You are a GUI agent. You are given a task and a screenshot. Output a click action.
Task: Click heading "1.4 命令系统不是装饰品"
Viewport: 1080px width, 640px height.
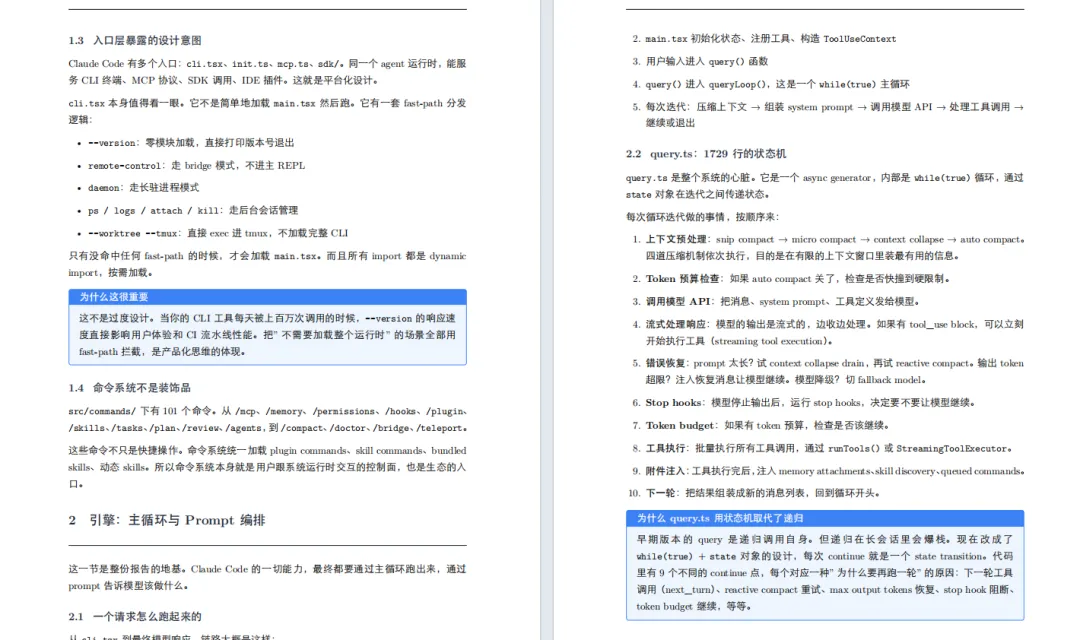[x=129, y=388]
